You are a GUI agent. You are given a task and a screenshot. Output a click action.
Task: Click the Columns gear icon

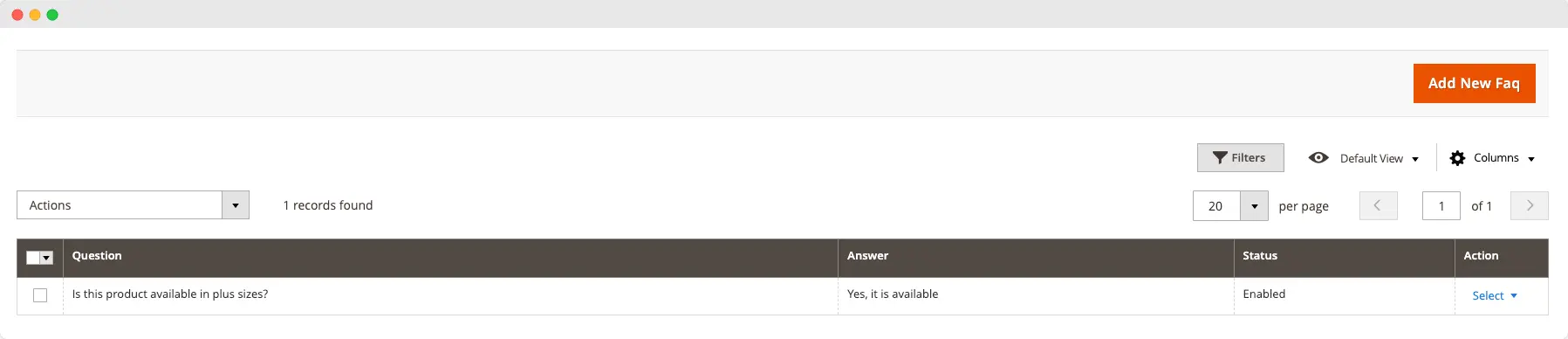1457,158
